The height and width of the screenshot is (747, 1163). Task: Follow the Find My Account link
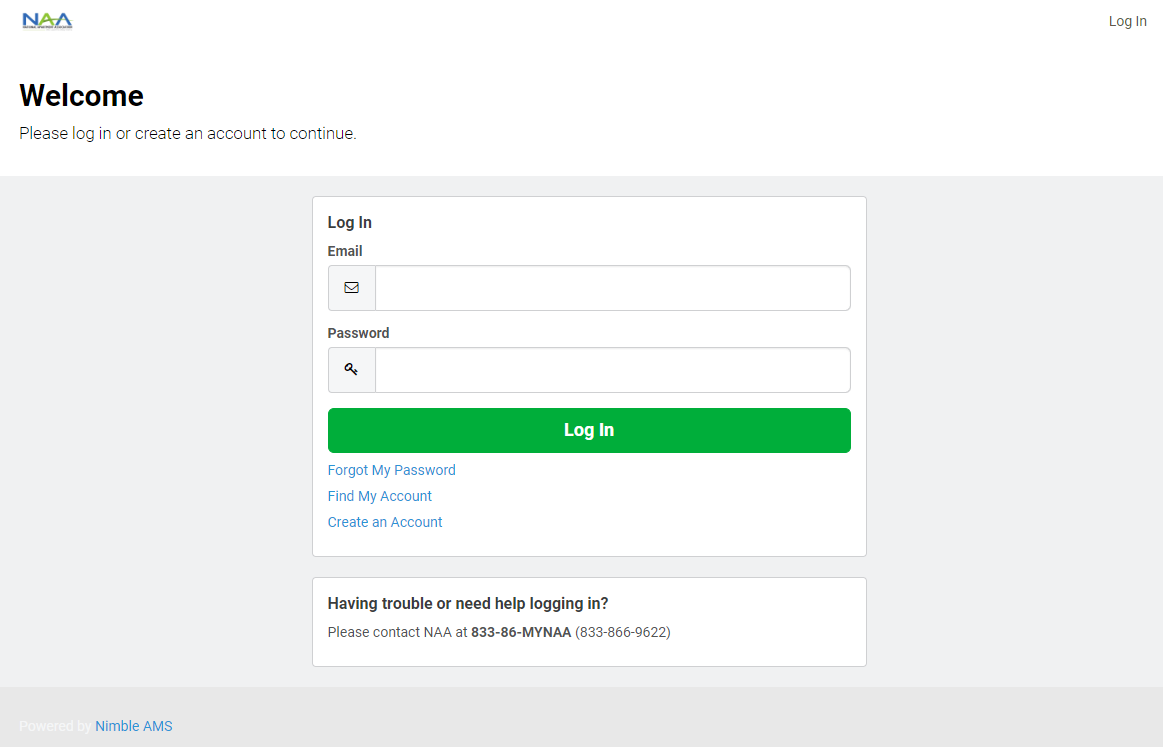pos(379,496)
